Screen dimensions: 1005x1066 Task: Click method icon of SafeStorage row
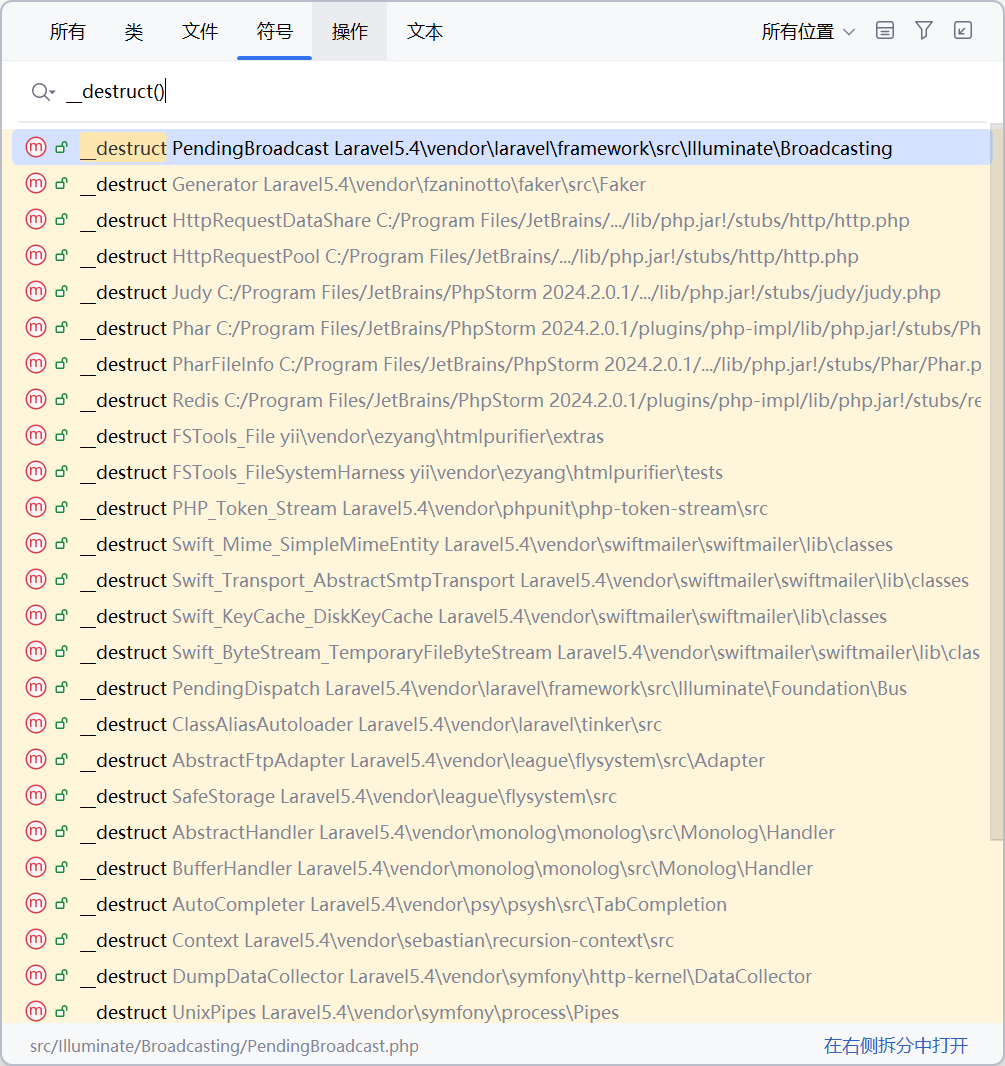click(36, 795)
